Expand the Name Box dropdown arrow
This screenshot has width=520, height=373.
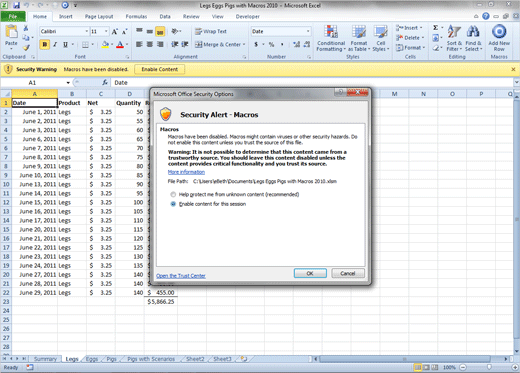point(68,83)
